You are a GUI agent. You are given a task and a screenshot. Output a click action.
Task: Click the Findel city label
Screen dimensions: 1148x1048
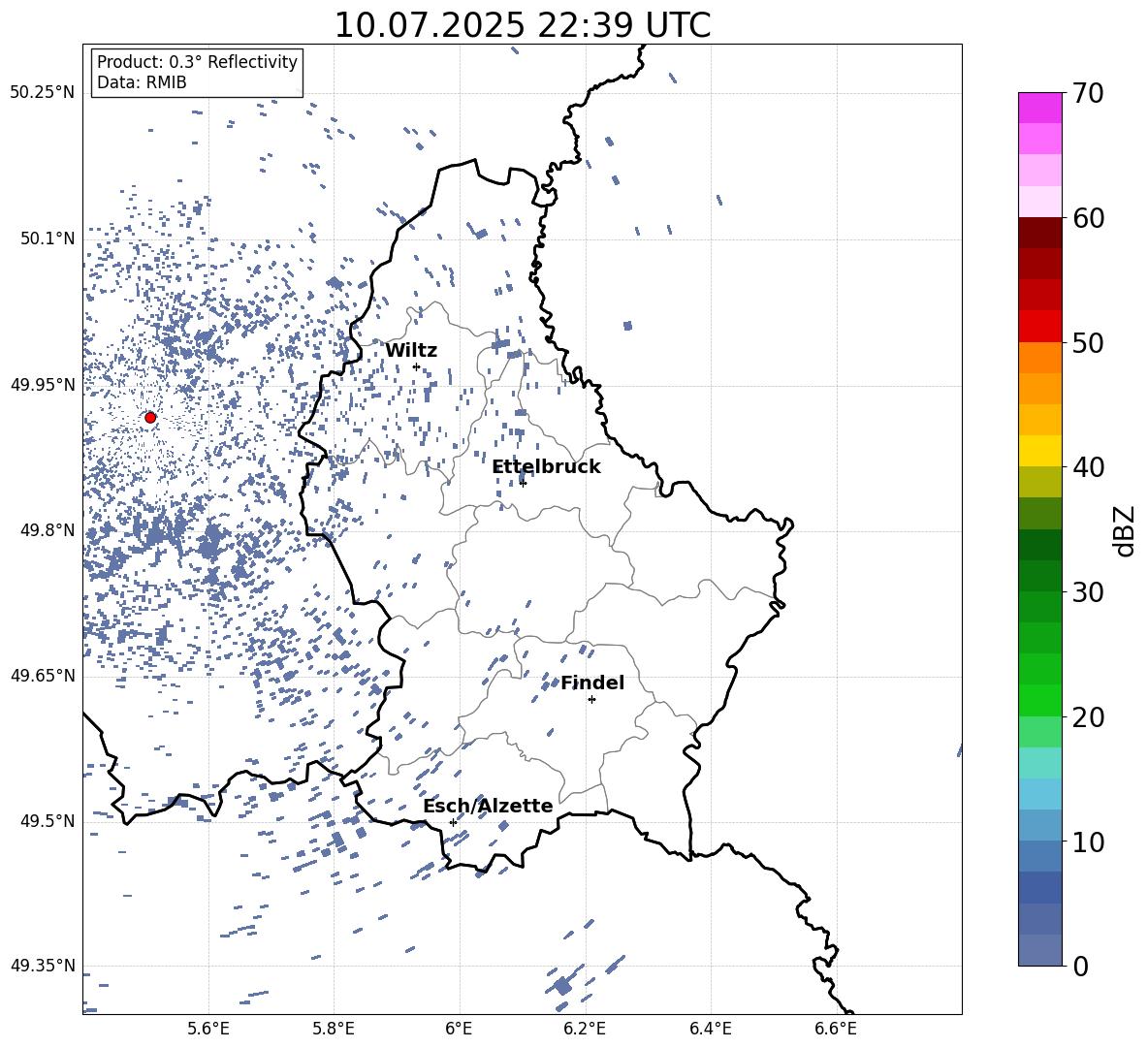592,683
